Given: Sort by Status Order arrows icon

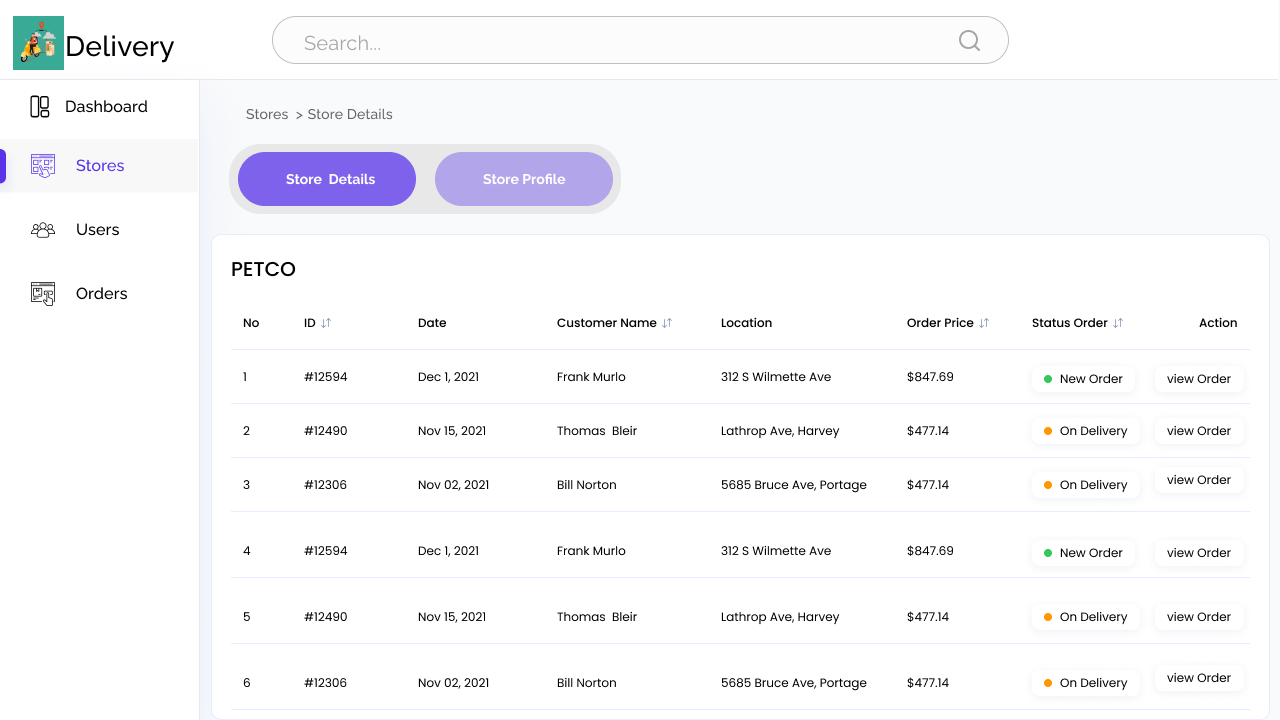Looking at the screenshot, I should pos(1118,323).
